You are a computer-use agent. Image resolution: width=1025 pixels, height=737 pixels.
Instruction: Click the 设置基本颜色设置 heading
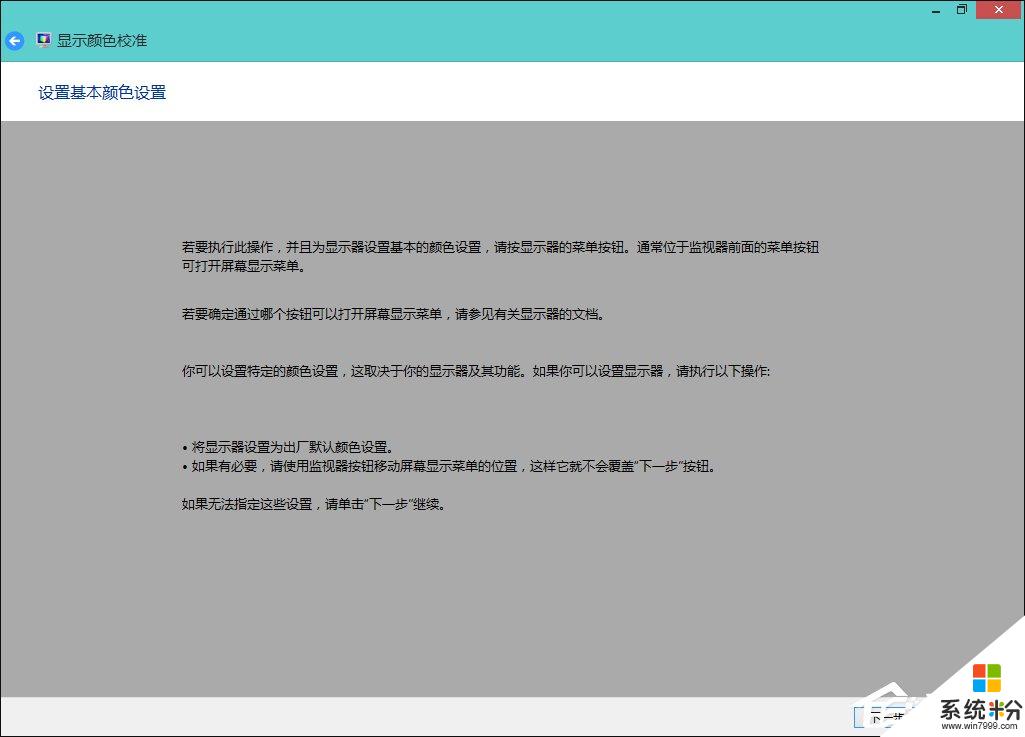[x=102, y=93]
